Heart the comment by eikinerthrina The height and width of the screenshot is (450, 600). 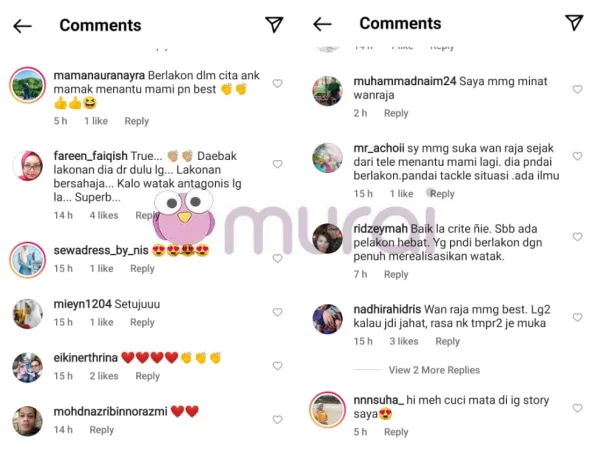(x=277, y=366)
